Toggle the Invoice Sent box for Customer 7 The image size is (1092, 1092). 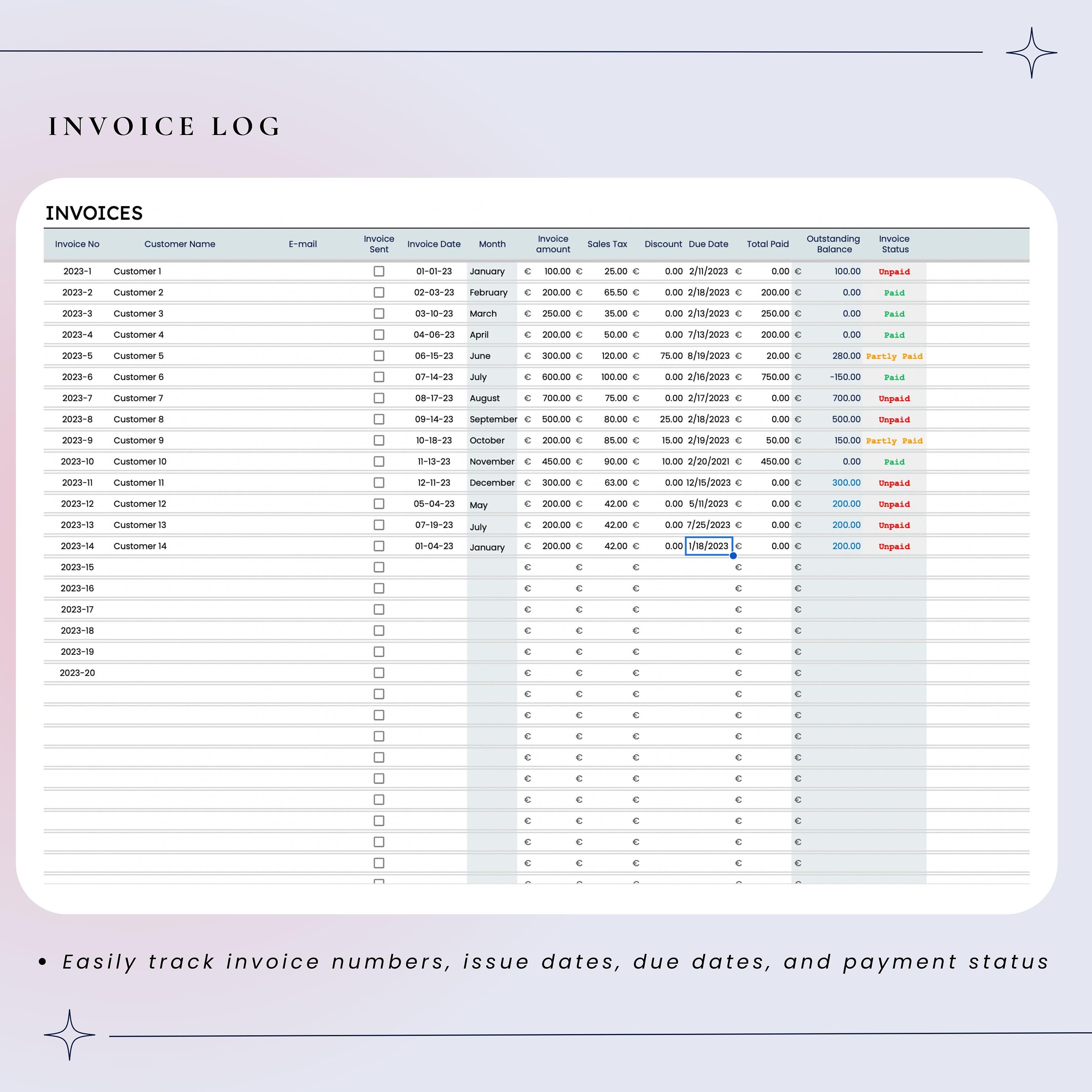pyautogui.click(x=379, y=398)
